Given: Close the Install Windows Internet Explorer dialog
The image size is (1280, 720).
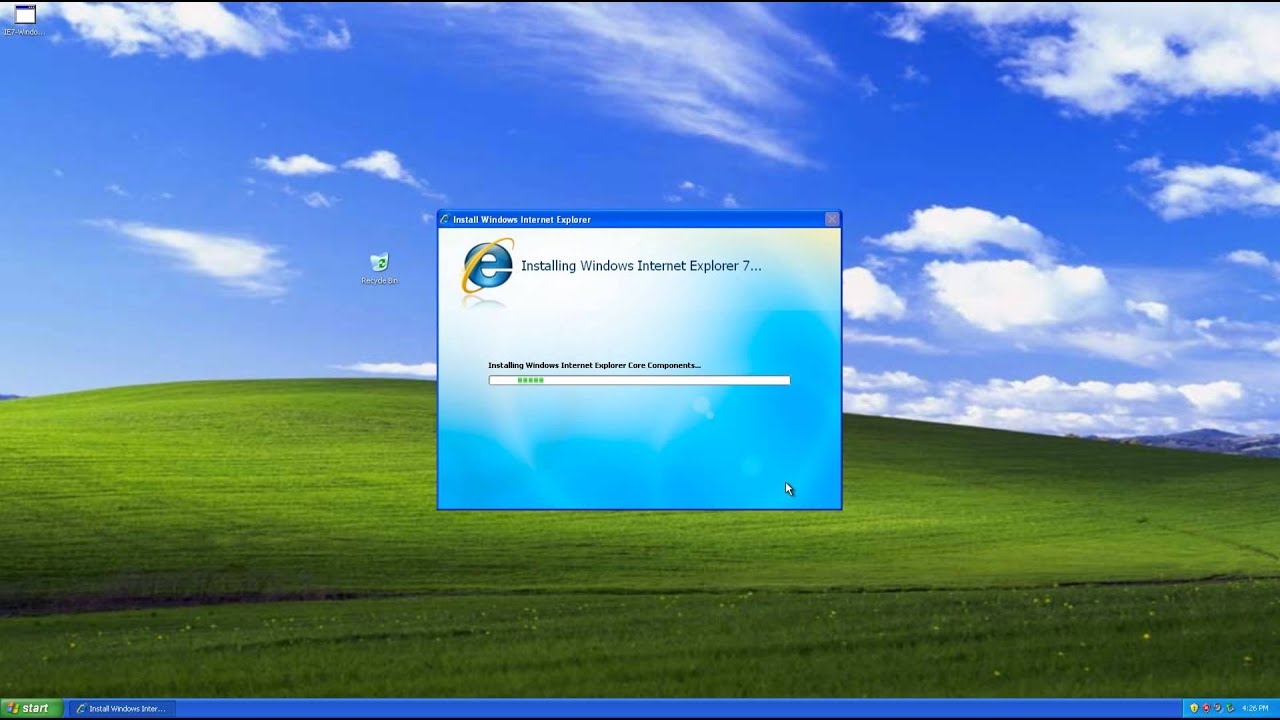Looking at the screenshot, I should tap(832, 220).
